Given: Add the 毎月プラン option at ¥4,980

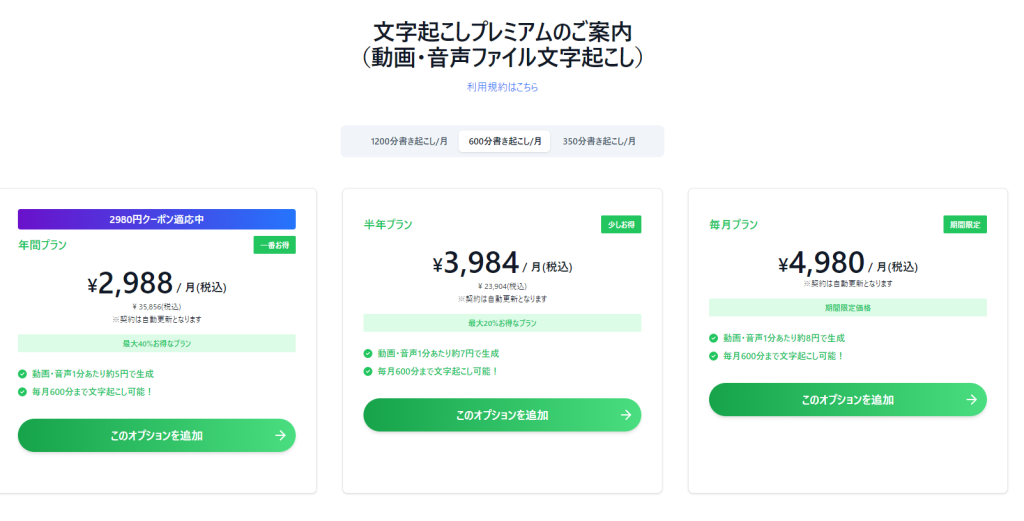Looking at the screenshot, I should click(847, 399).
